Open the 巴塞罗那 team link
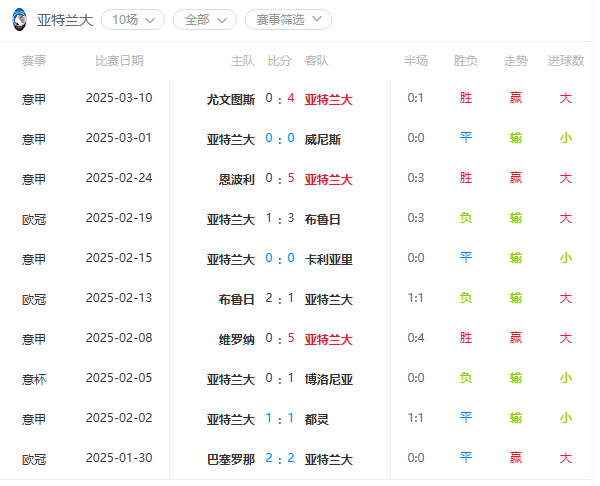The image size is (600, 486). pyautogui.click(x=231, y=459)
